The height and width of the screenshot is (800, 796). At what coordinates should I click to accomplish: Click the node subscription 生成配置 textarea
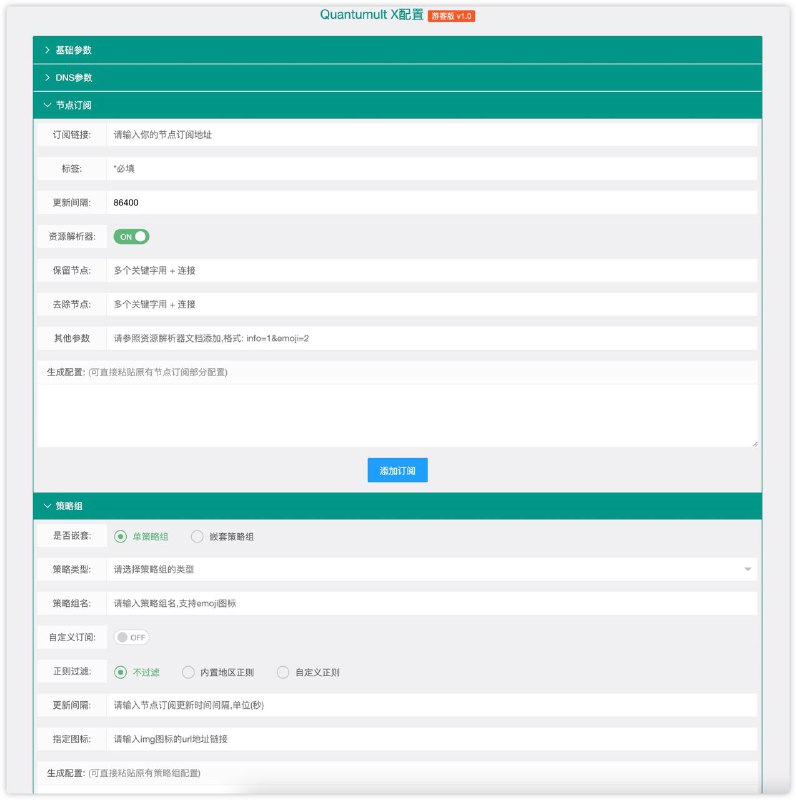[397, 416]
